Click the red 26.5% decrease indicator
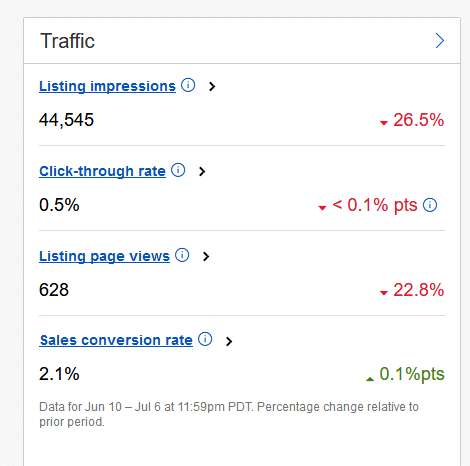The image size is (470, 466). click(412, 120)
